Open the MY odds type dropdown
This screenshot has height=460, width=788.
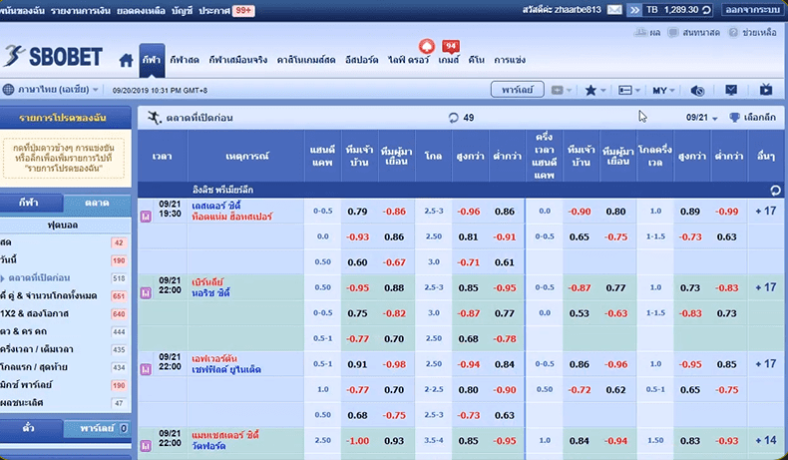coord(663,90)
